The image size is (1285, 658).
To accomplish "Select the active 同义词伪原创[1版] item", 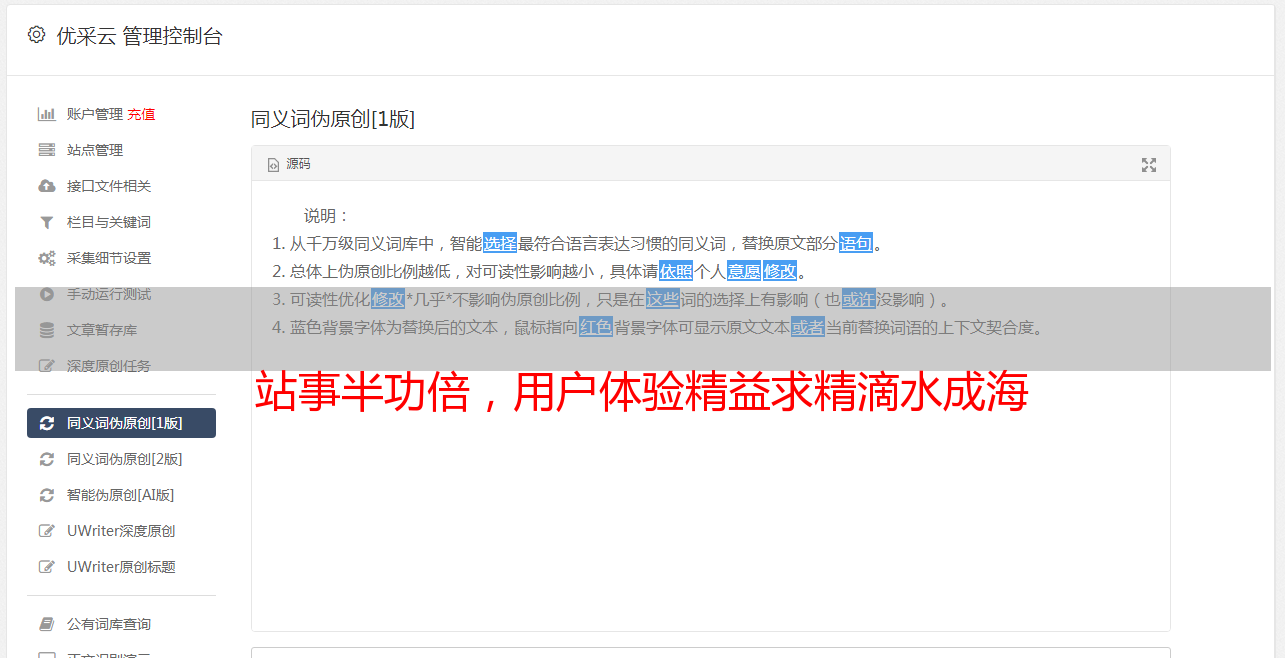I will point(121,423).
